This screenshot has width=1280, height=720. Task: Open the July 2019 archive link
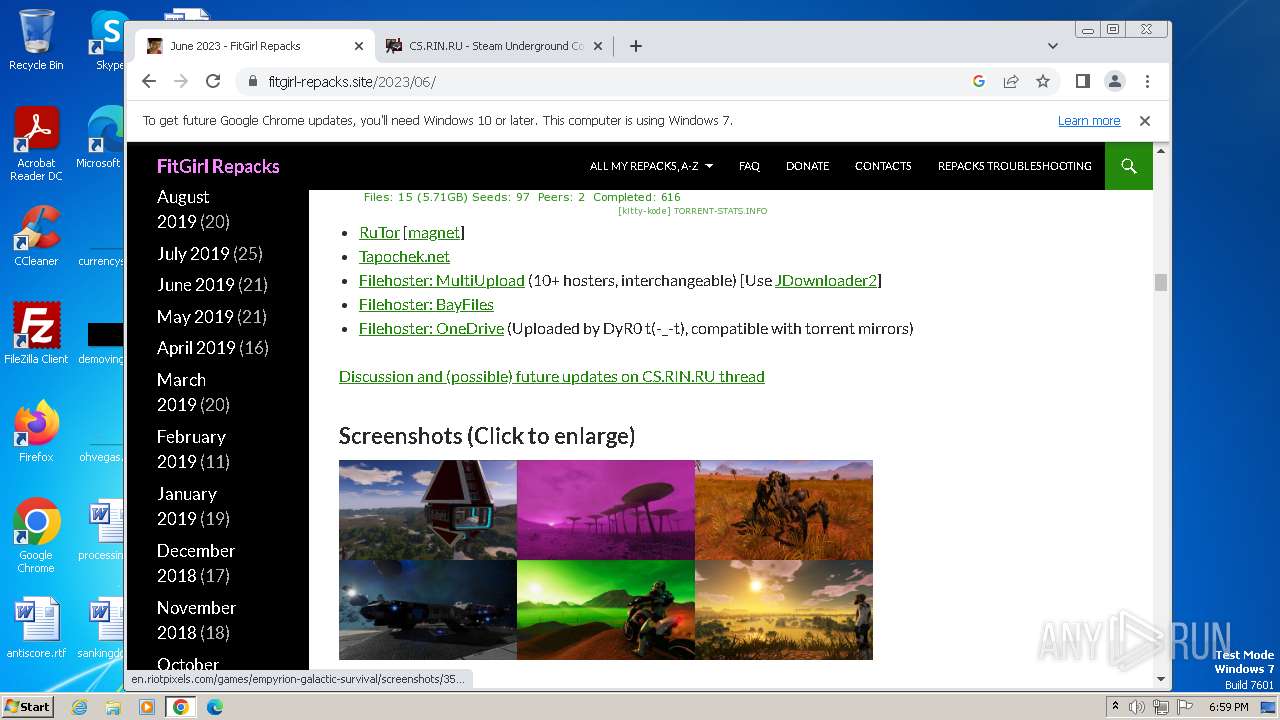coord(193,254)
